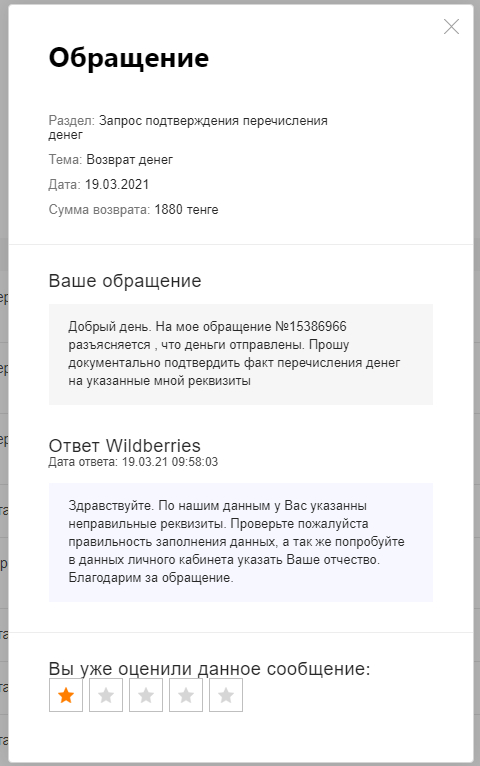Give a four-star rating

tap(186, 695)
